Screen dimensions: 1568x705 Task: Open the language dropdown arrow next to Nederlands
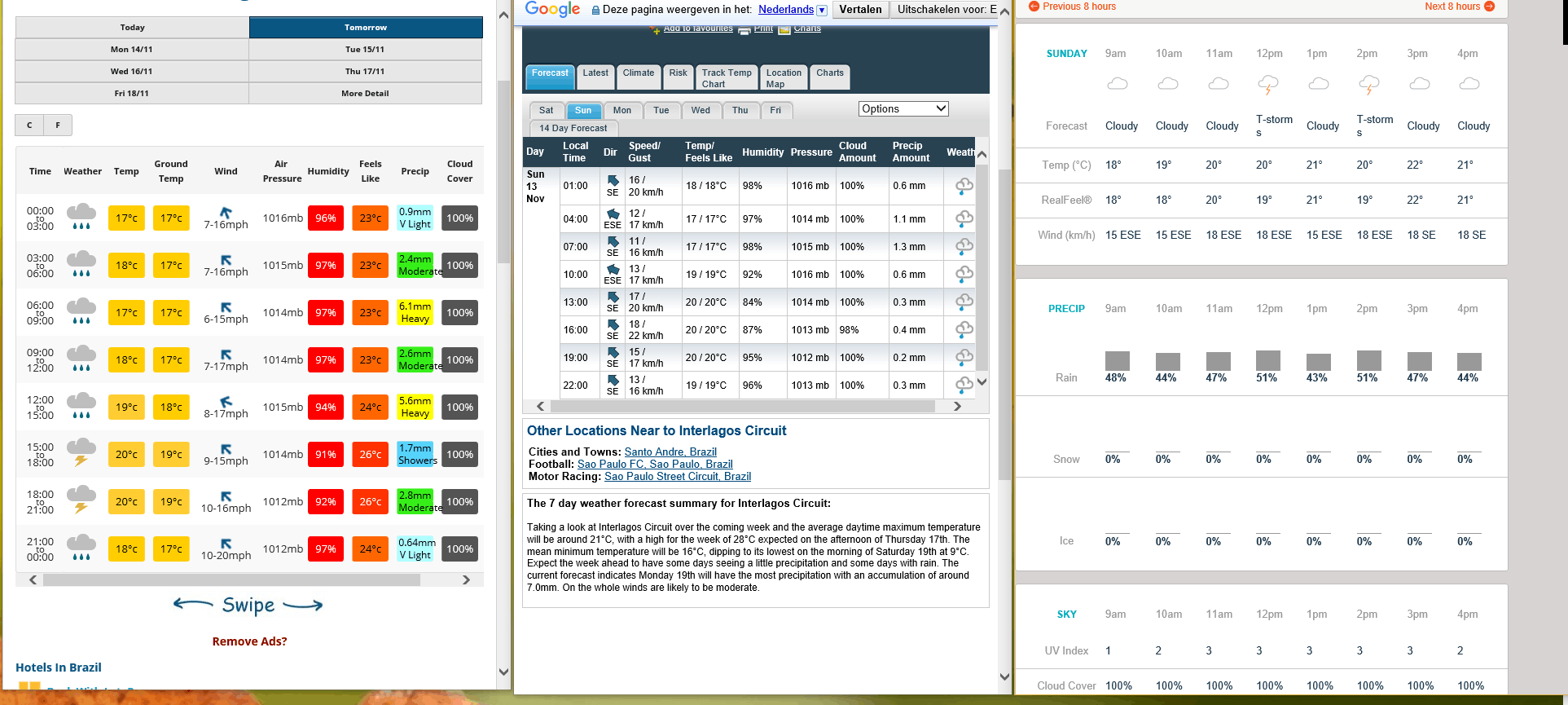point(822,11)
